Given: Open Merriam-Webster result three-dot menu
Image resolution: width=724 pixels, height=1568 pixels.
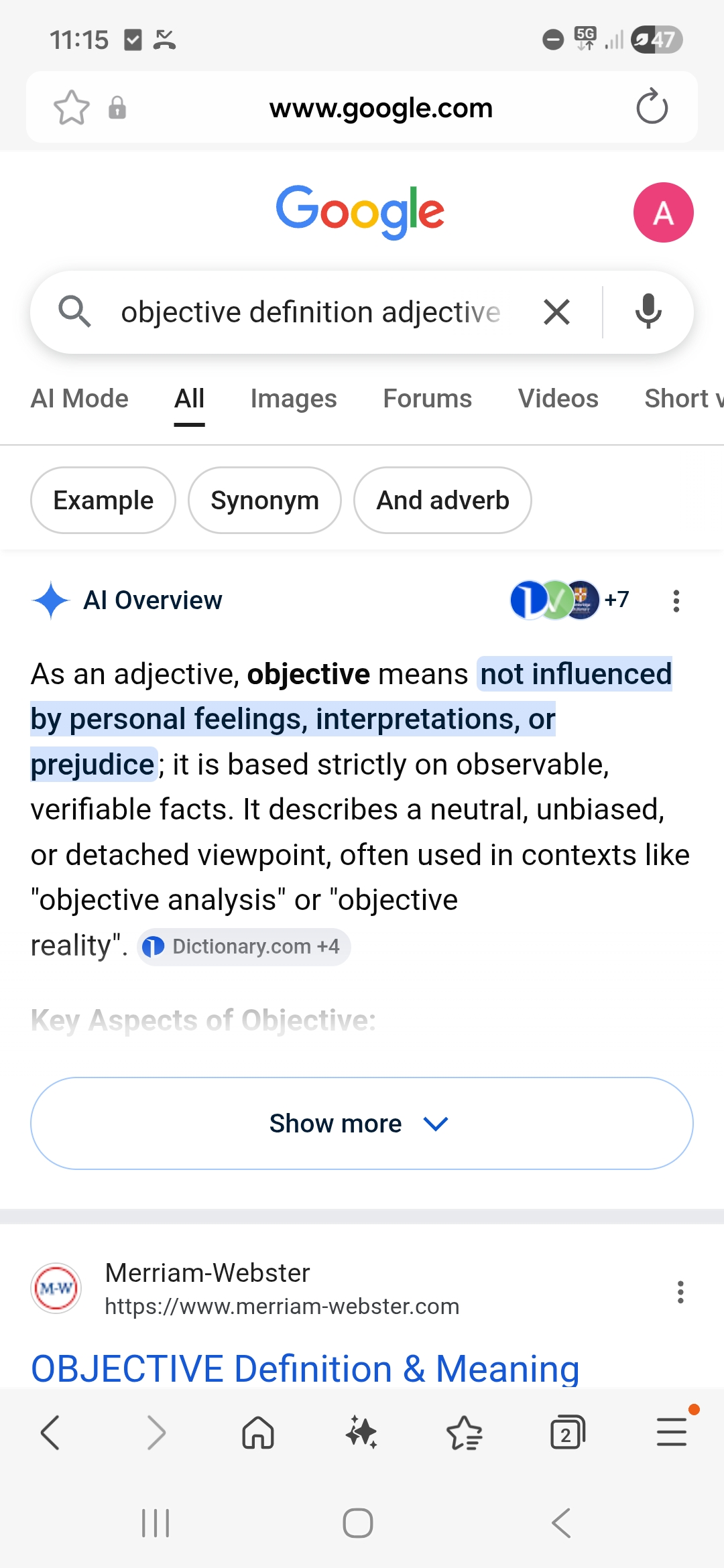Looking at the screenshot, I should click(x=680, y=1292).
